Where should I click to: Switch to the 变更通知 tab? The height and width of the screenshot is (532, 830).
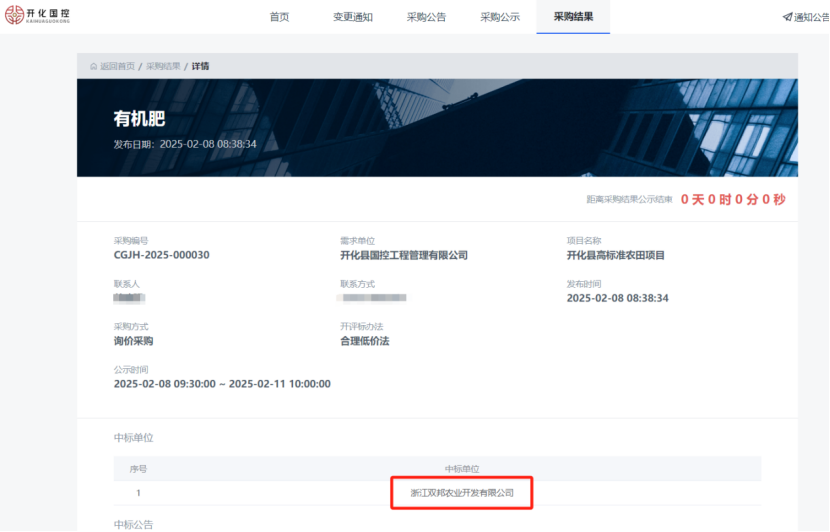pyautogui.click(x=352, y=17)
